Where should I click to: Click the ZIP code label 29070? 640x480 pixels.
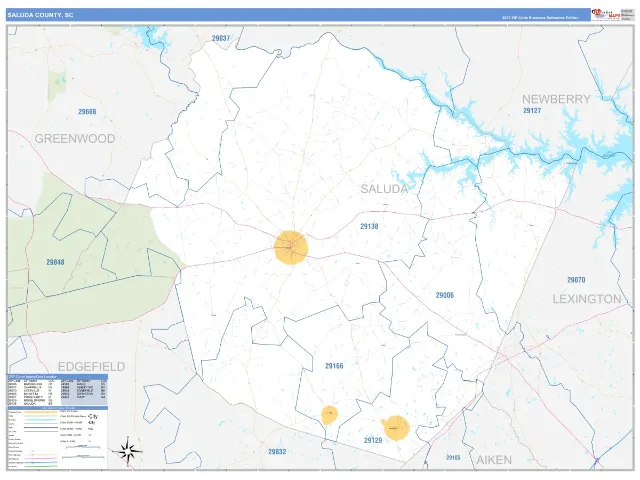pos(576,280)
